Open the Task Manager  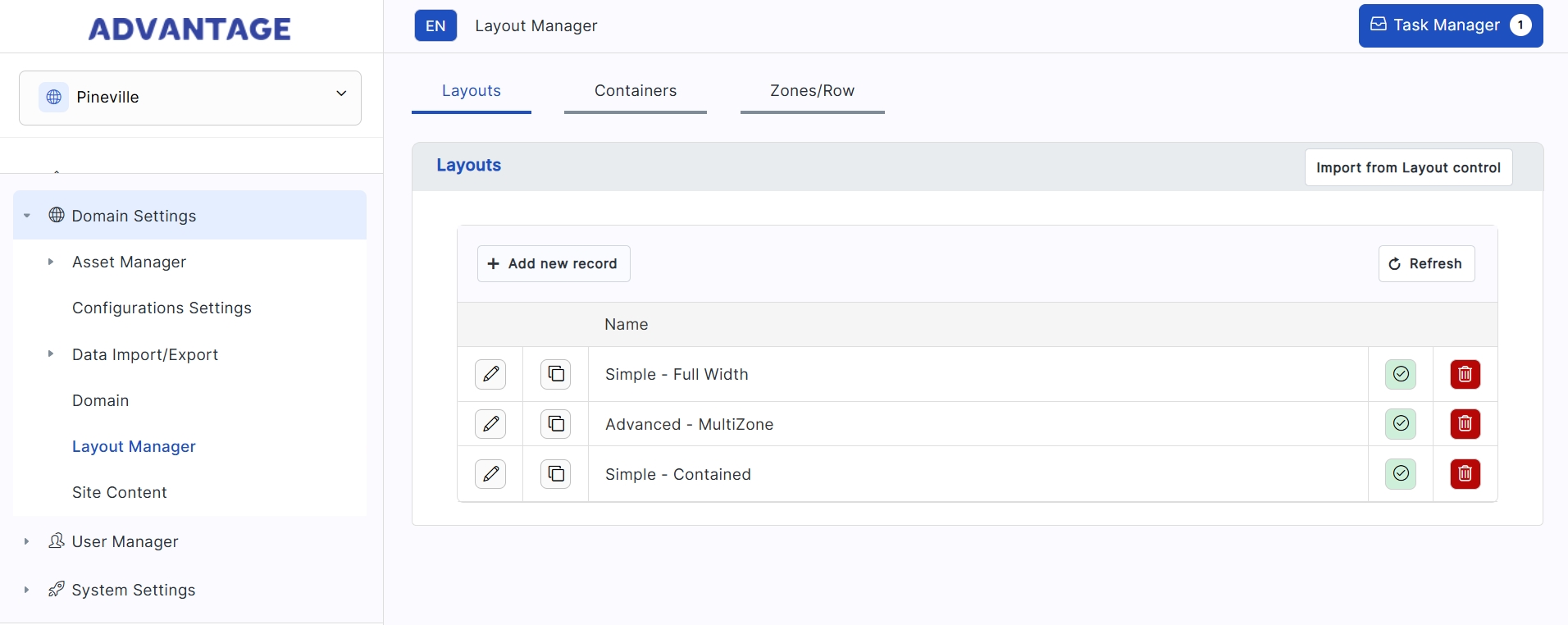[1450, 25]
